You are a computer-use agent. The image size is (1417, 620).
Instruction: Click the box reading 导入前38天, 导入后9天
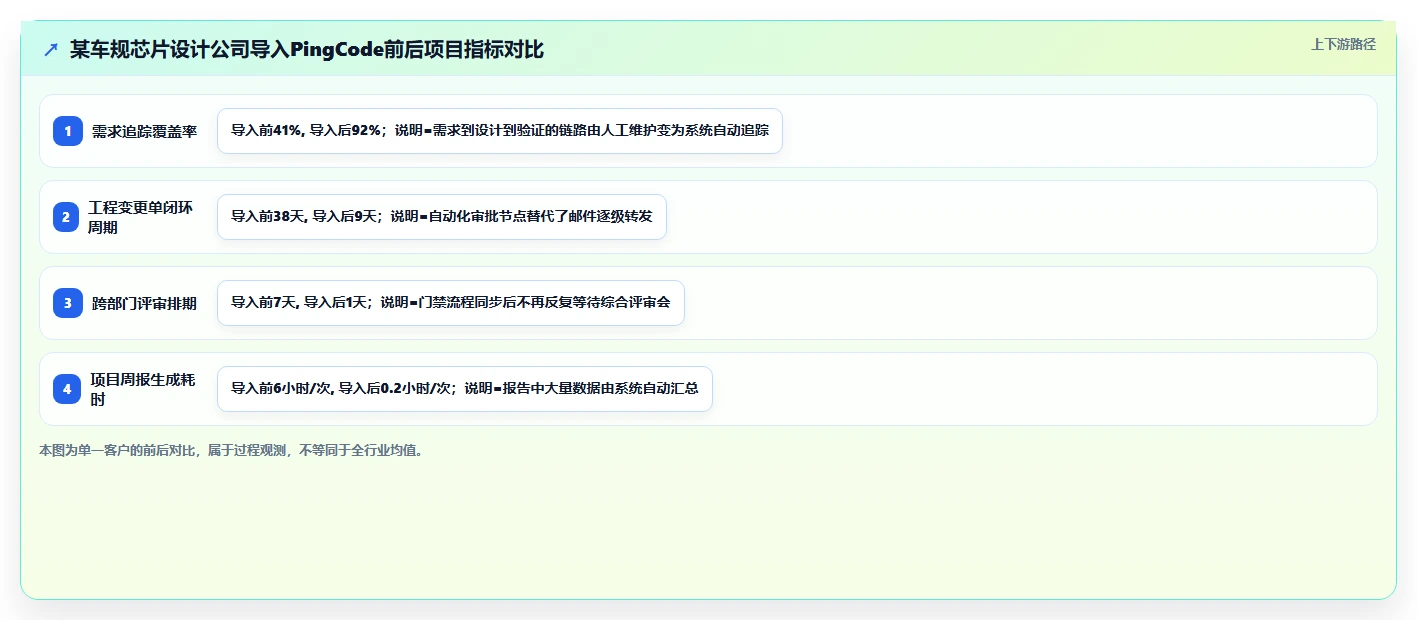(442, 217)
